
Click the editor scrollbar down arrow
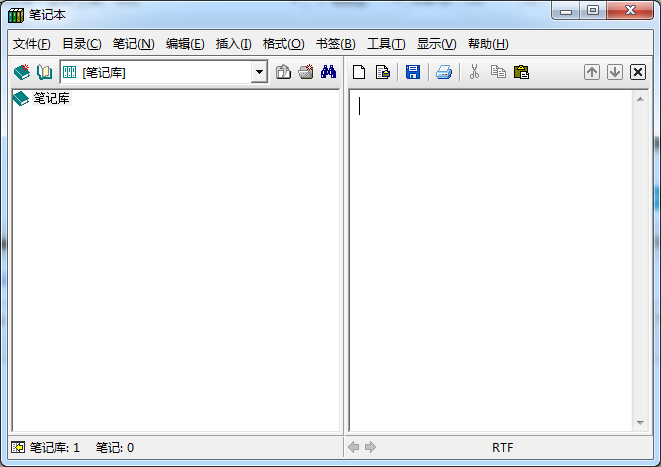pos(641,424)
